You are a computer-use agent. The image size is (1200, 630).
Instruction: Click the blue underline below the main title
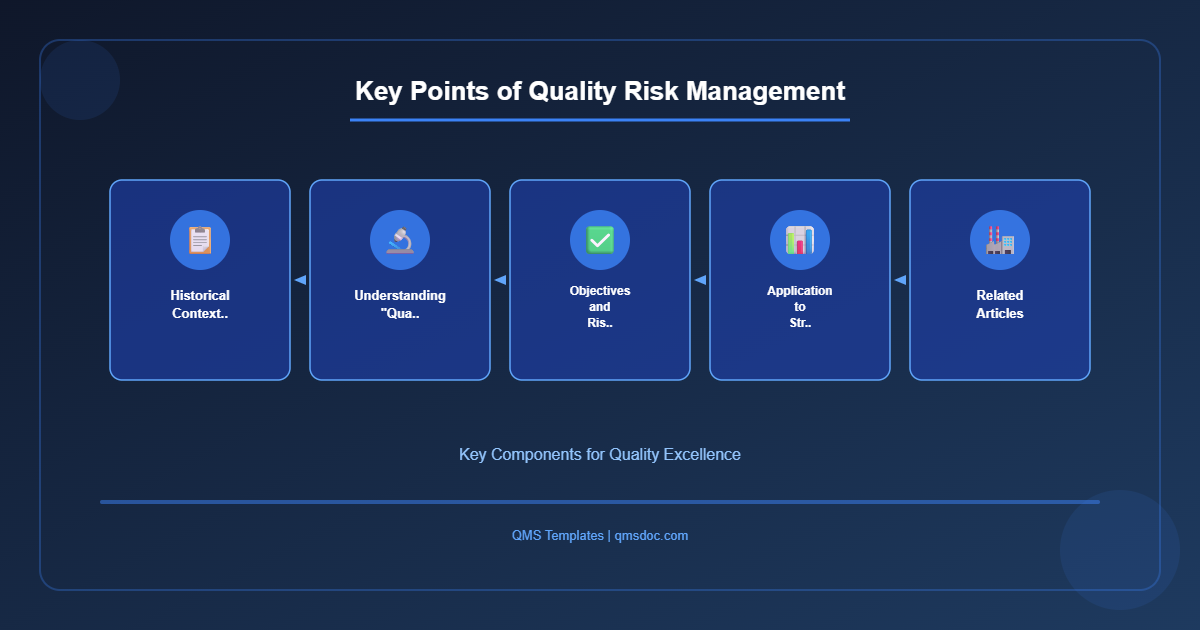click(599, 120)
